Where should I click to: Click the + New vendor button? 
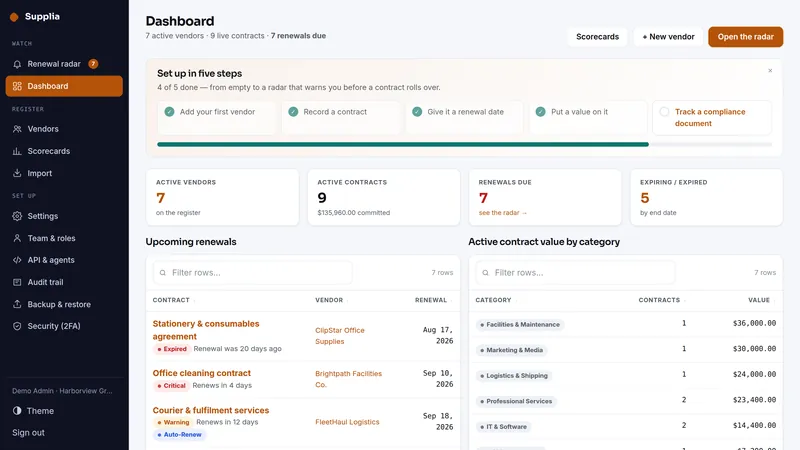pos(668,37)
